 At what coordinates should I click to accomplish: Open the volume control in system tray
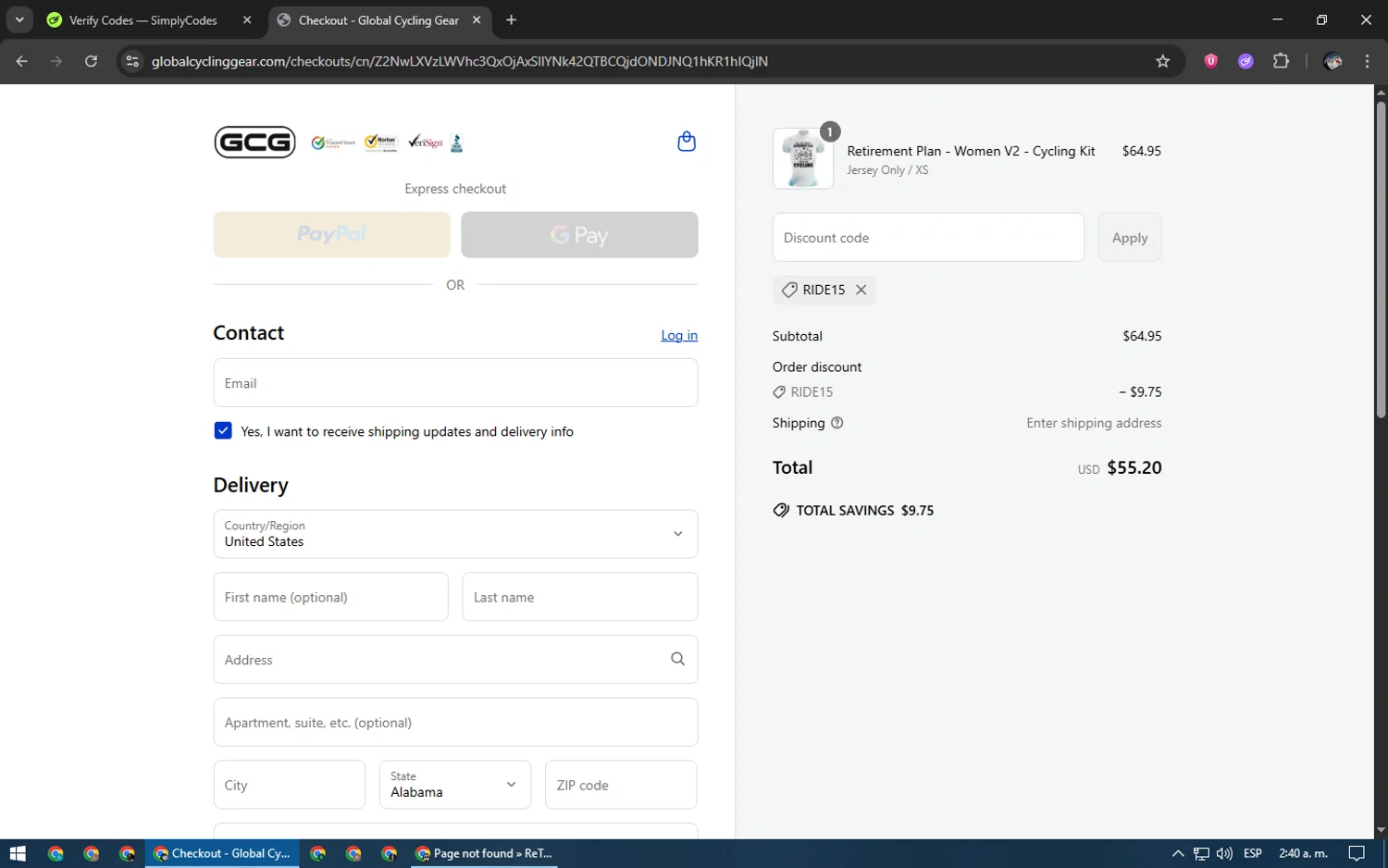click(x=1224, y=853)
